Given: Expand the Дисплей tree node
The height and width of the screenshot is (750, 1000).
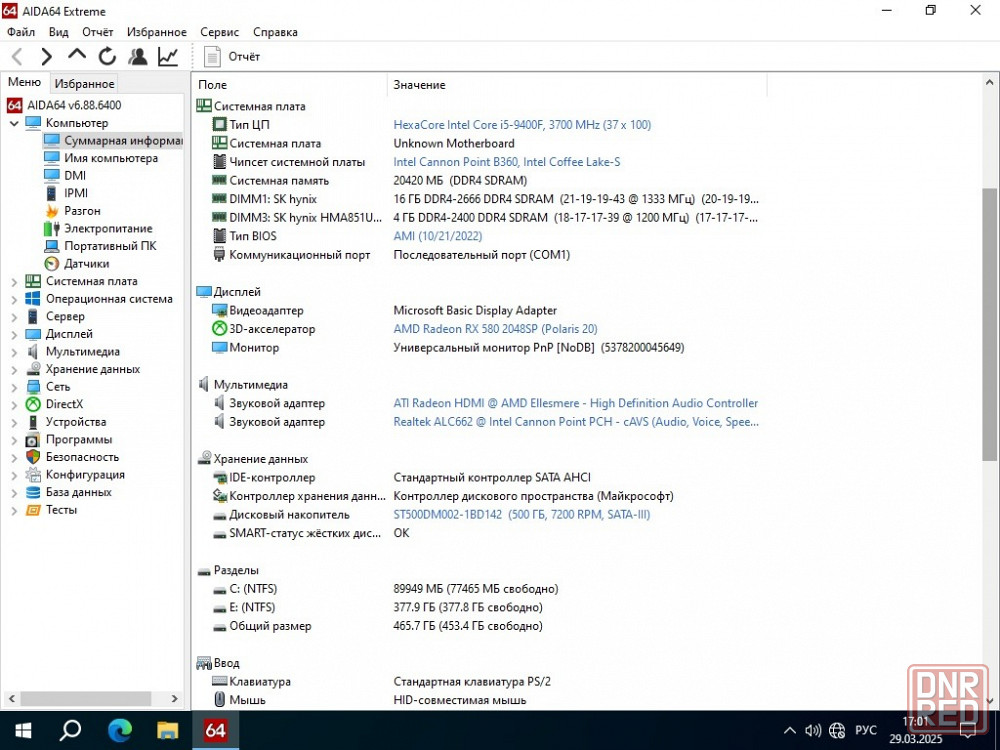Looking at the screenshot, I should (x=14, y=334).
